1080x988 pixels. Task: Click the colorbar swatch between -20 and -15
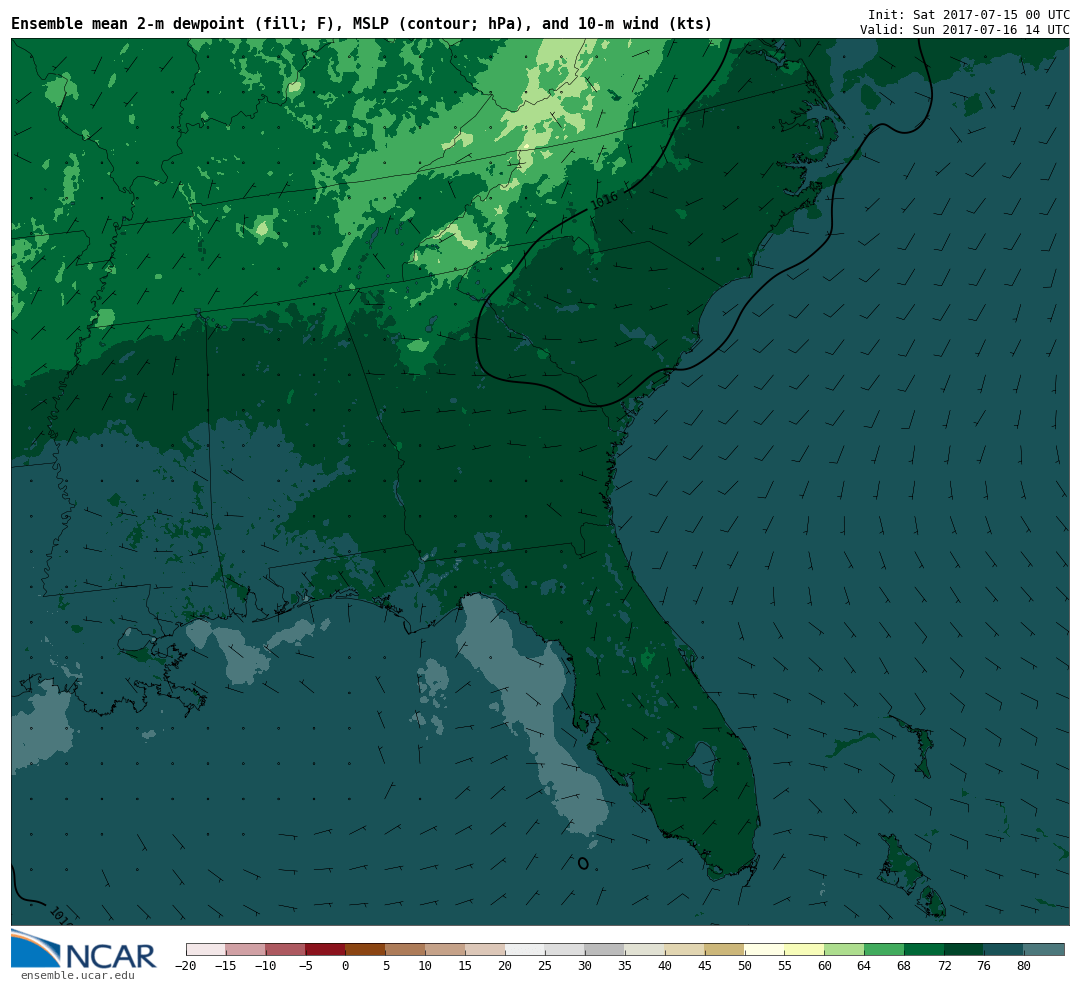[x=206, y=949]
